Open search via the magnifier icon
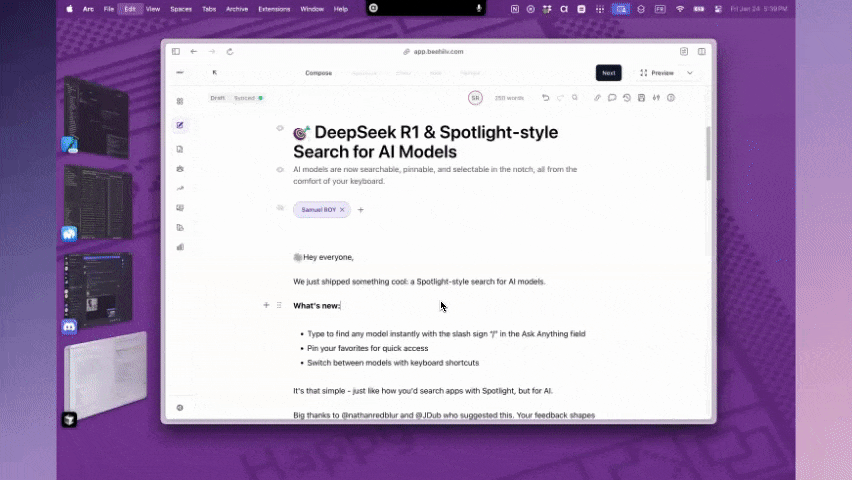852x480 pixels. point(575,98)
